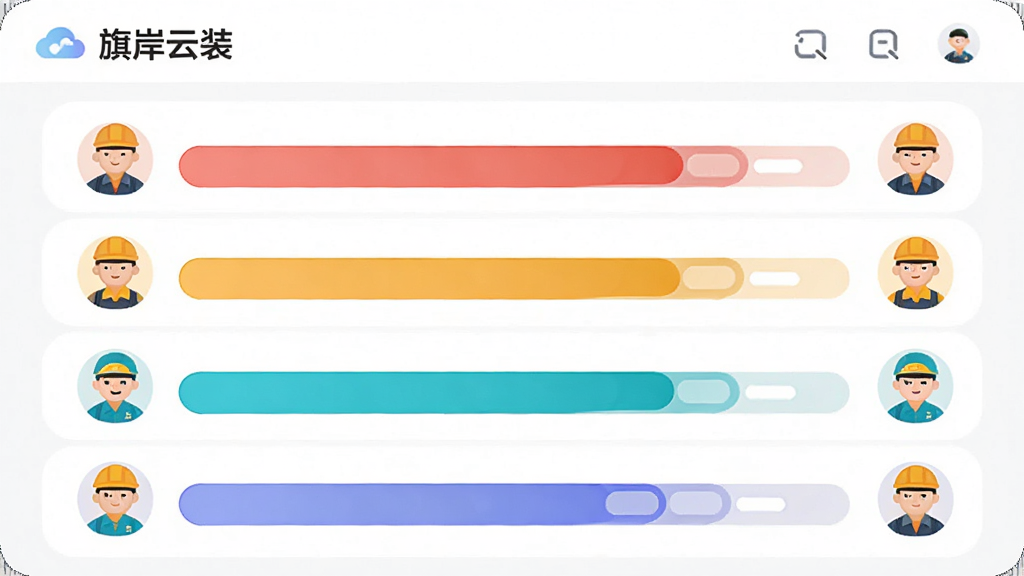
Task: Click left worker avatar on orange row
Action: coord(115,272)
